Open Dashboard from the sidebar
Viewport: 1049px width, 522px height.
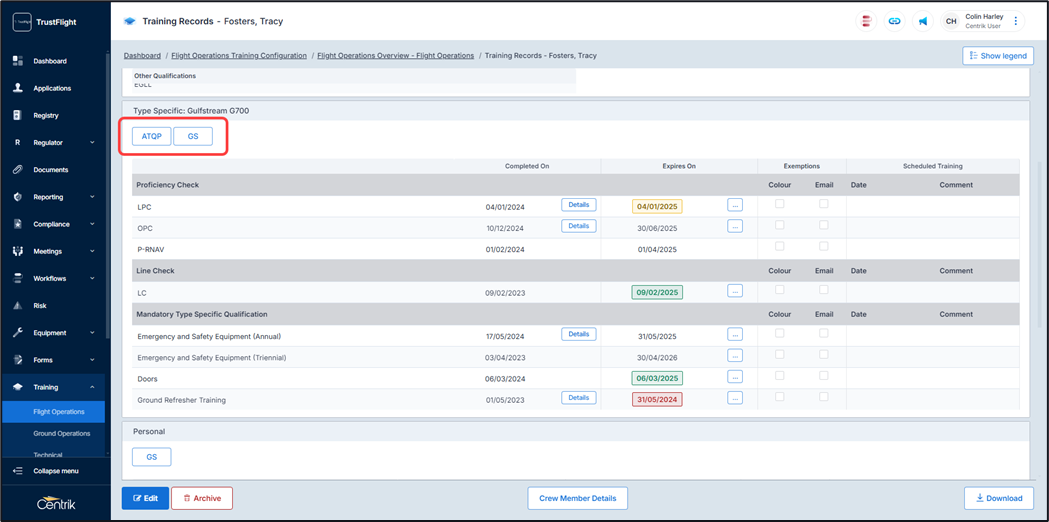50,61
